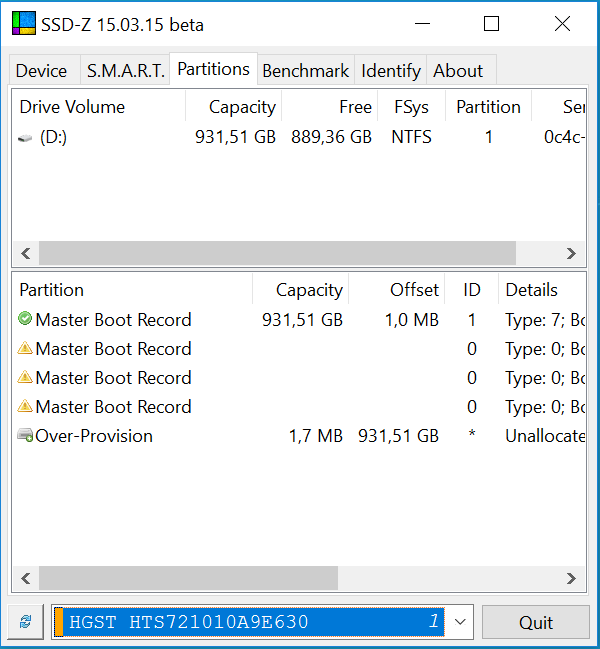Go to the Identify tab
The height and width of the screenshot is (649, 600).
click(391, 70)
